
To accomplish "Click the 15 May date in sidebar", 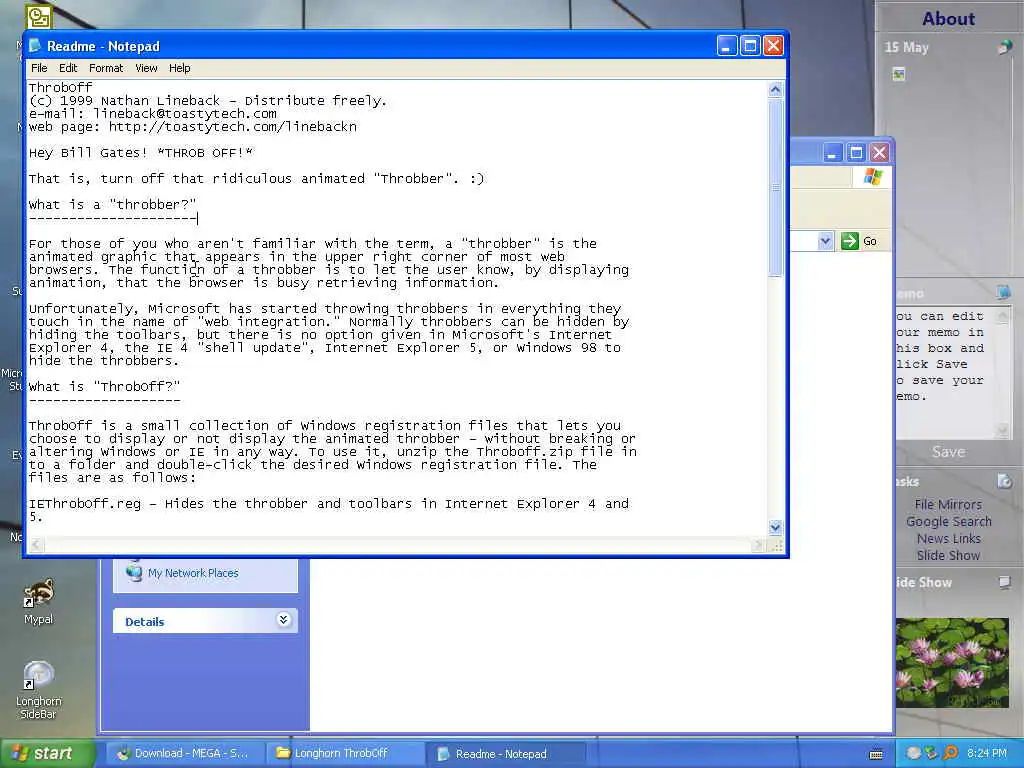I will 906,47.
